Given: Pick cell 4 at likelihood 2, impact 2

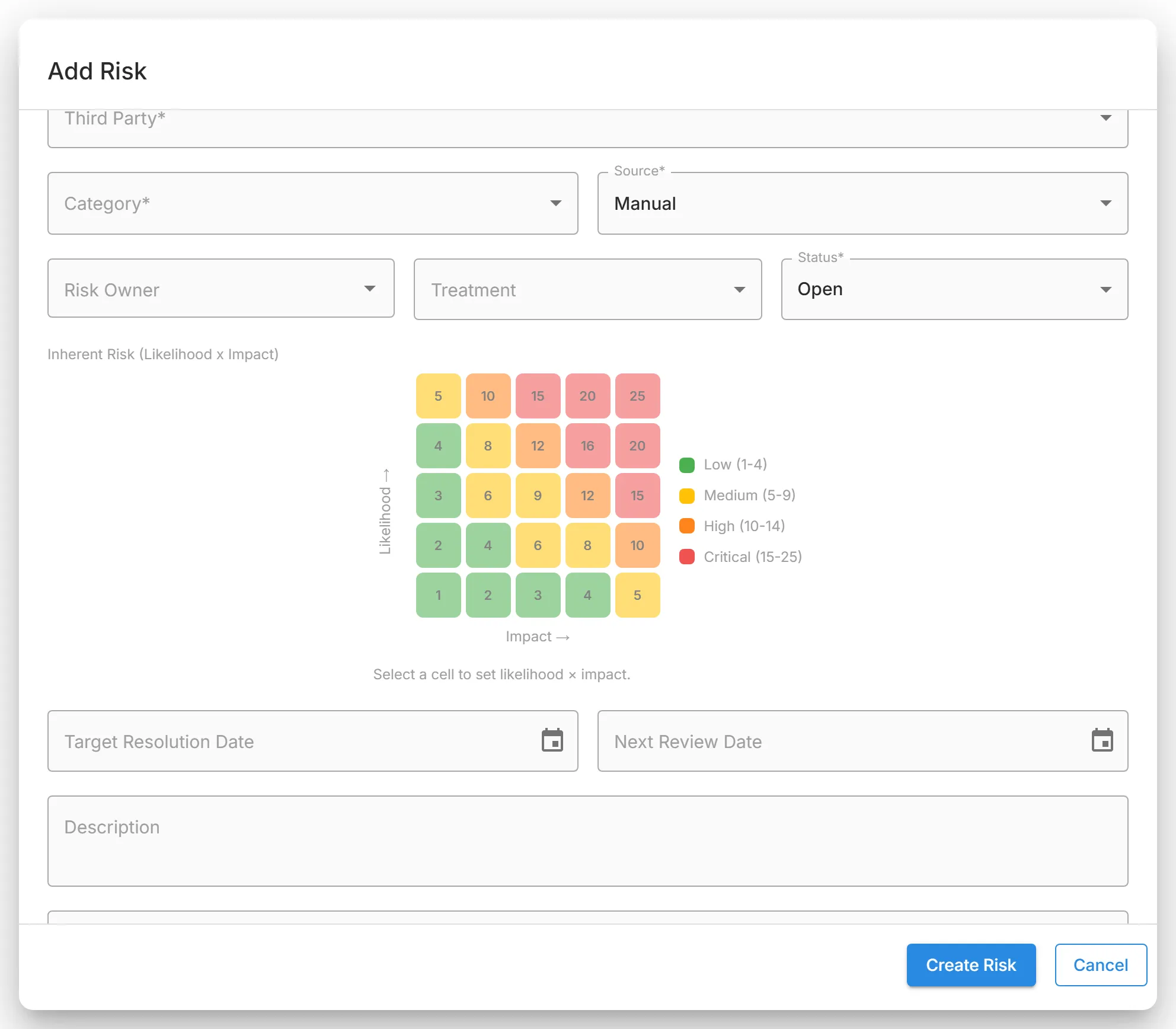Looking at the screenshot, I should pyautogui.click(x=488, y=545).
